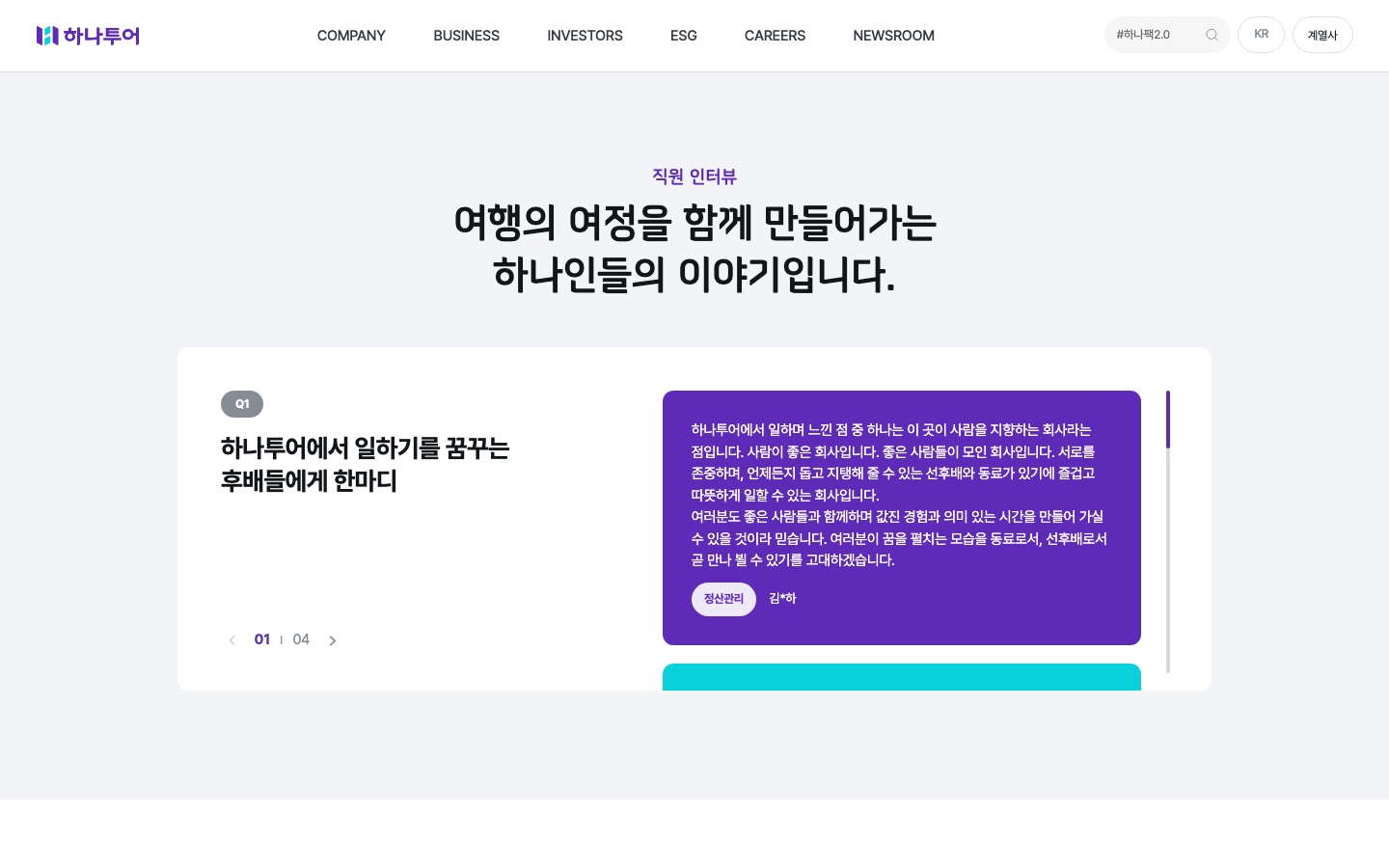Go to previous interview question arrow
This screenshot has width=1389, height=868.
pyautogui.click(x=231, y=640)
